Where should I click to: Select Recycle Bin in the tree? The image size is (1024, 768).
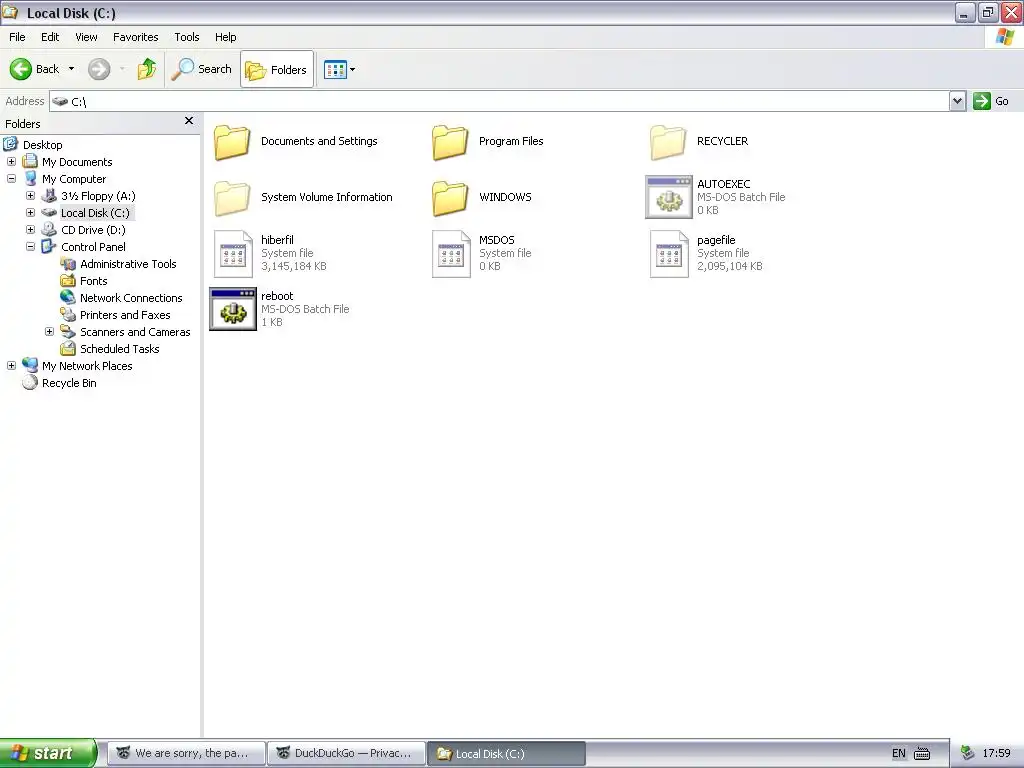tap(69, 383)
